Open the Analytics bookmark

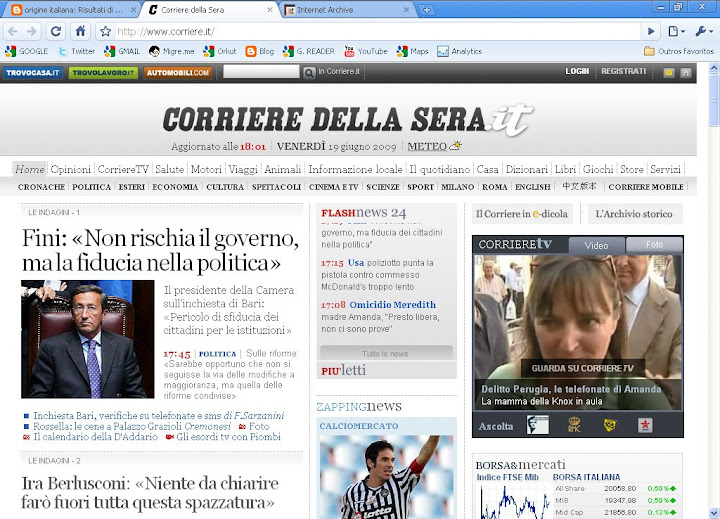coord(460,51)
